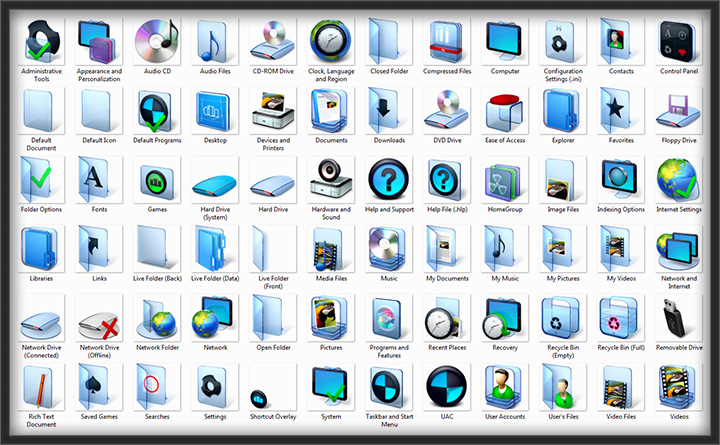Open the Indexing Options icon
720x445 pixels.
coord(620,180)
